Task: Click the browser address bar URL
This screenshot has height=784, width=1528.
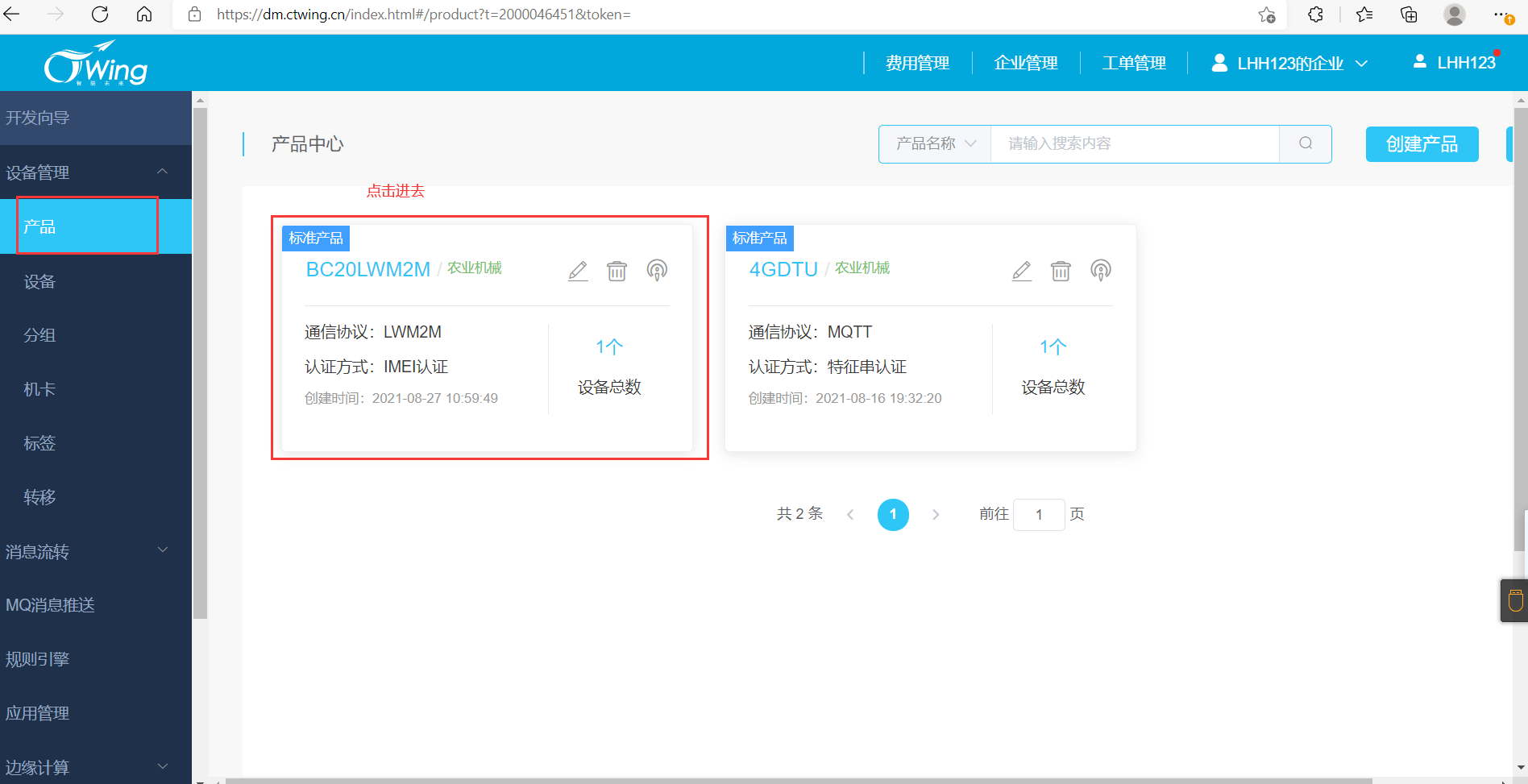Action: [x=424, y=15]
